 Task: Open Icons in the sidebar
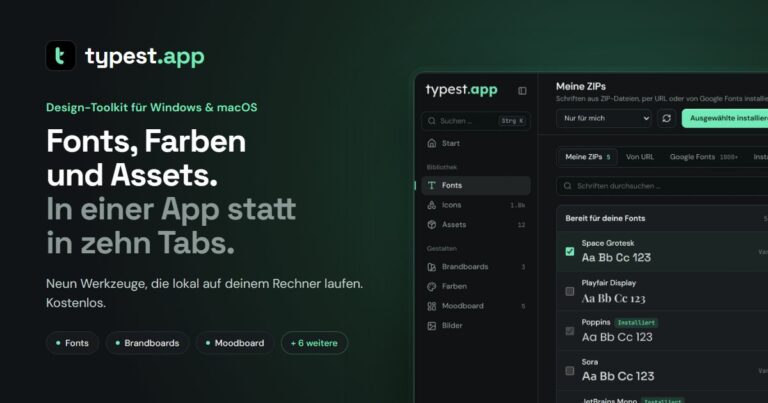[476, 205]
